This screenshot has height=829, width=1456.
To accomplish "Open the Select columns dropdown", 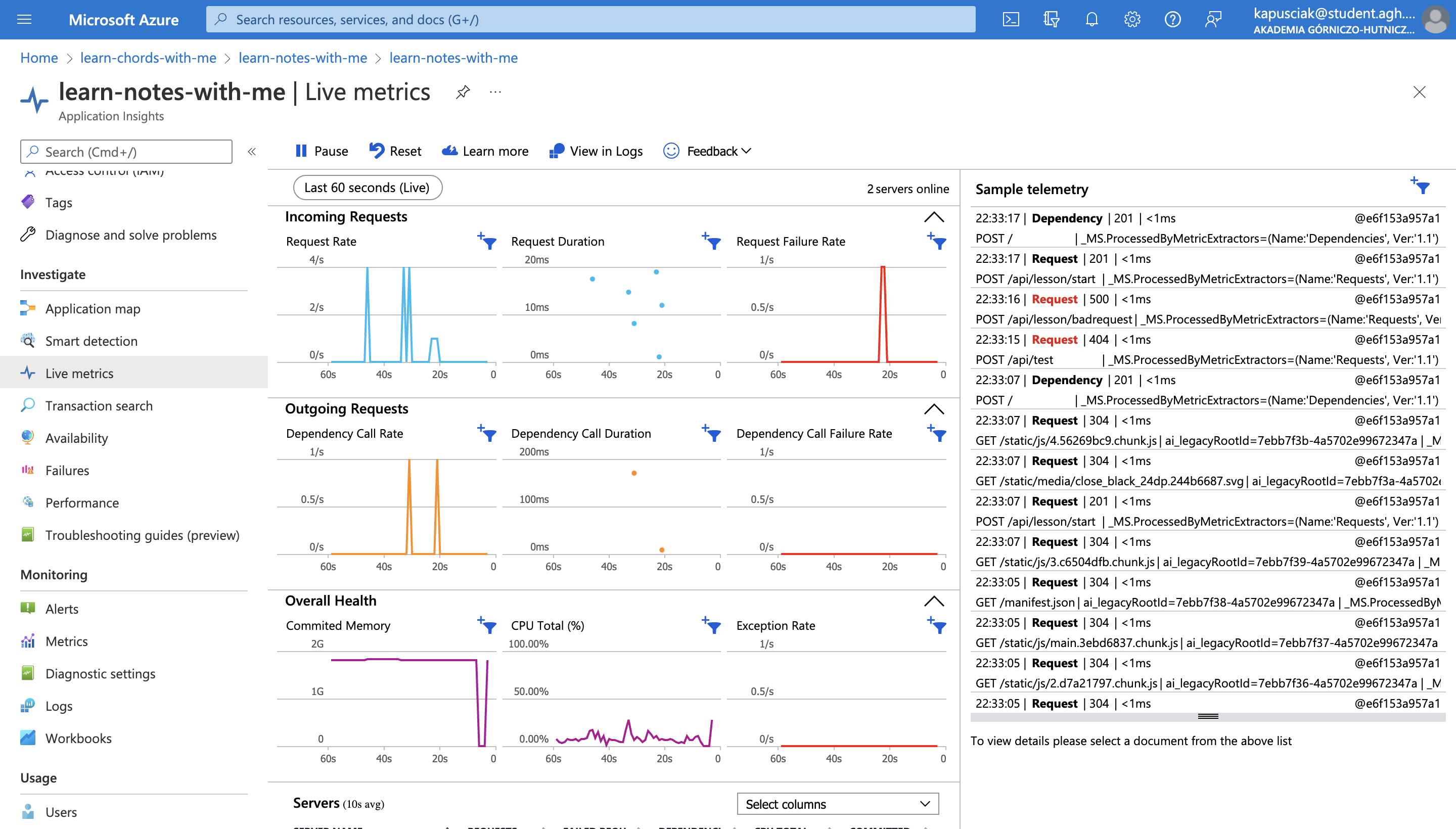I will [837, 803].
